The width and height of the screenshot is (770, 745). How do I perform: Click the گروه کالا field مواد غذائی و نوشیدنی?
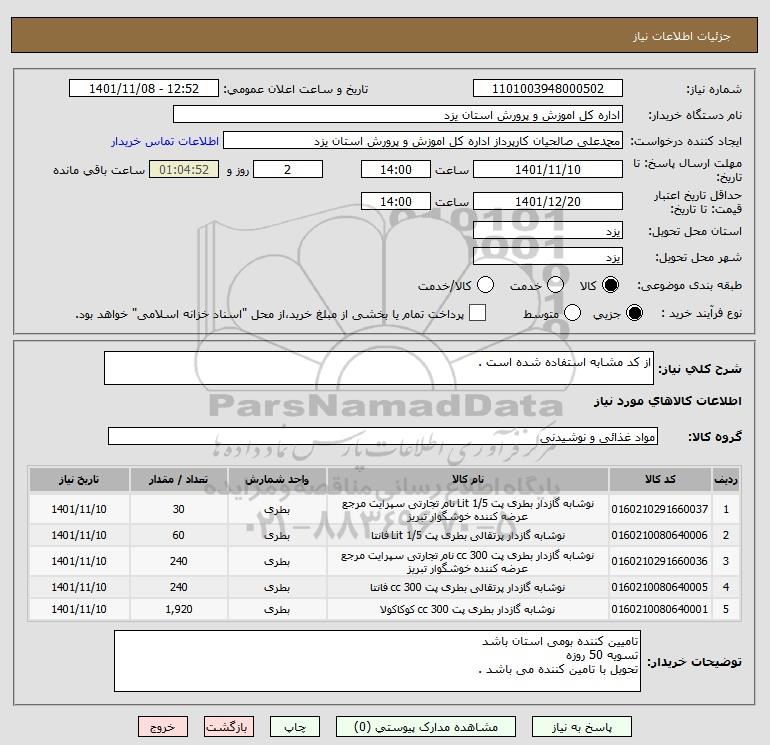[383, 436]
